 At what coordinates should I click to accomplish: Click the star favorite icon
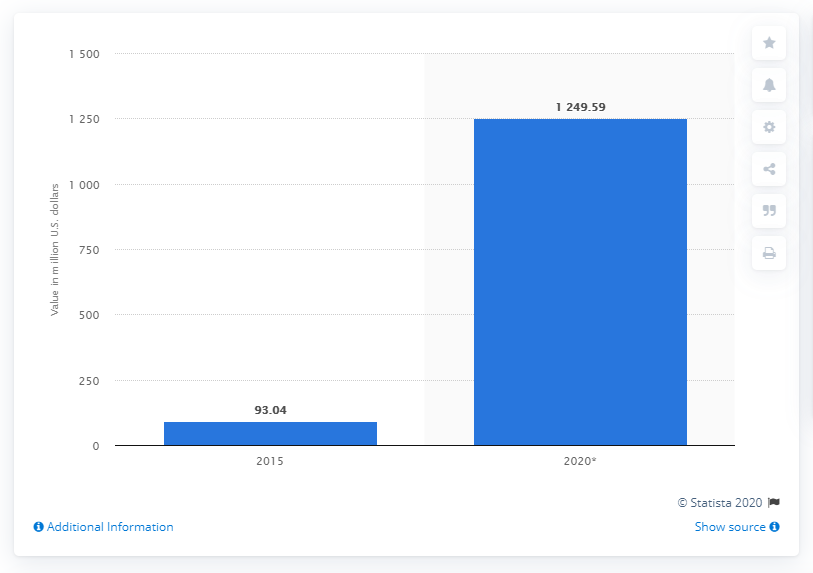click(x=769, y=43)
